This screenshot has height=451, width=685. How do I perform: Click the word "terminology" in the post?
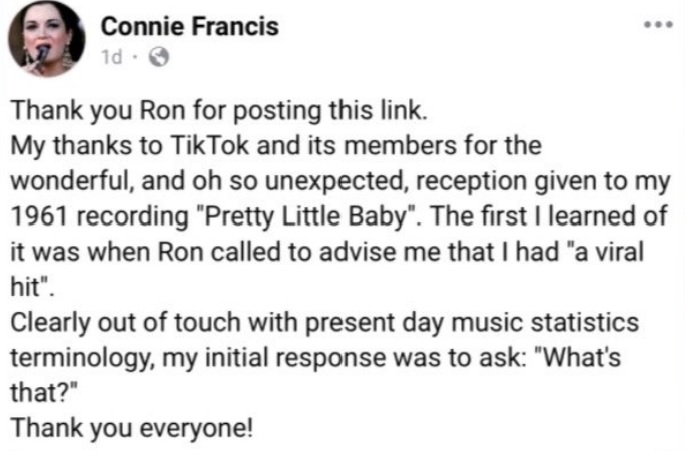point(81,358)
